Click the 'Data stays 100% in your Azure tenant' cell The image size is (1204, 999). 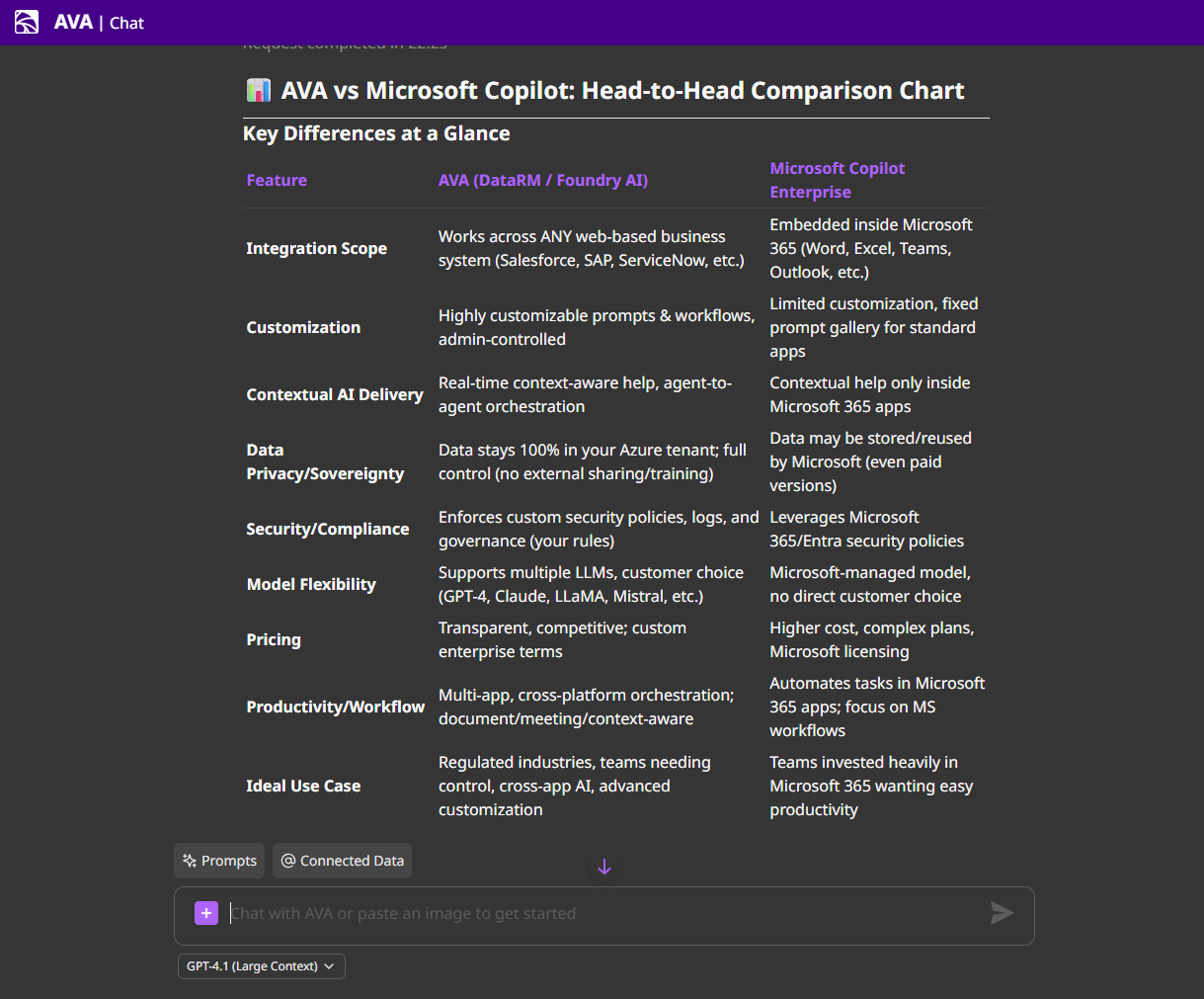(592, 461)
